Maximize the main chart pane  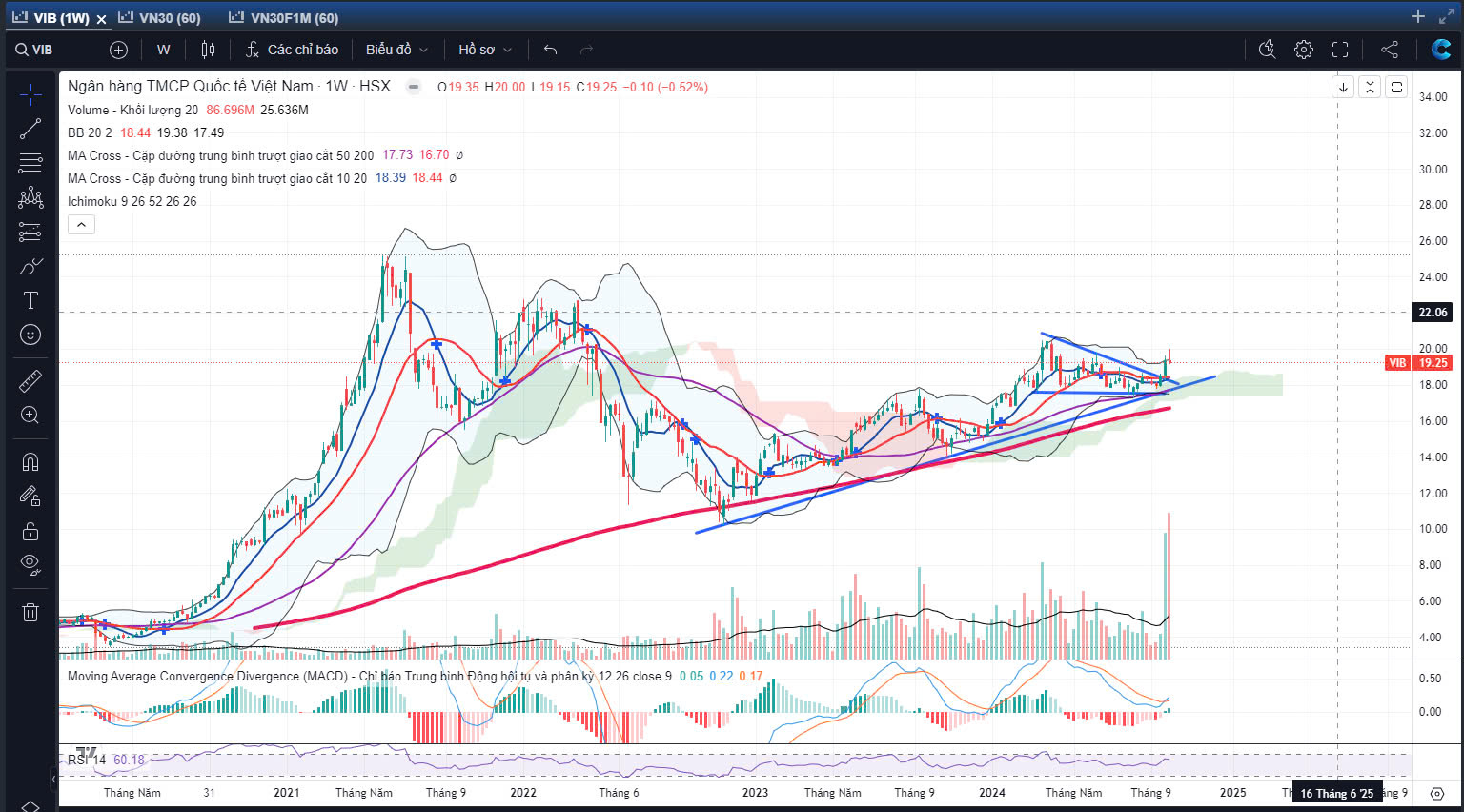tap(1396, 87)
